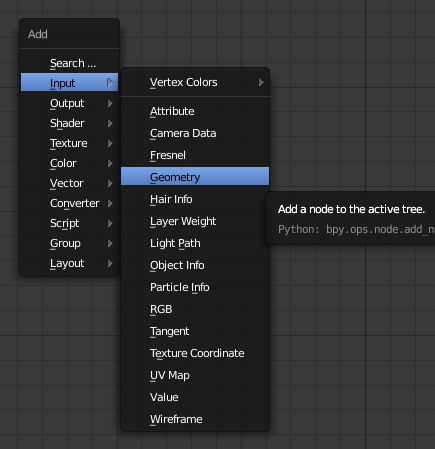The width and height of the screenshot is (435, 449).
Task: Expand the Vertex Colors submenu
Action: point(195,82)
